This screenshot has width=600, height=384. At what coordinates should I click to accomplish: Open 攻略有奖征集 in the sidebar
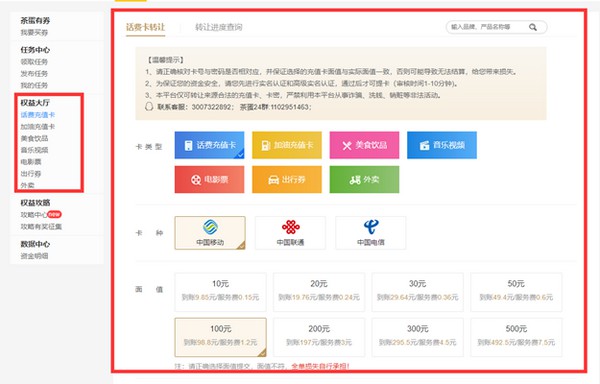point(41,226)
